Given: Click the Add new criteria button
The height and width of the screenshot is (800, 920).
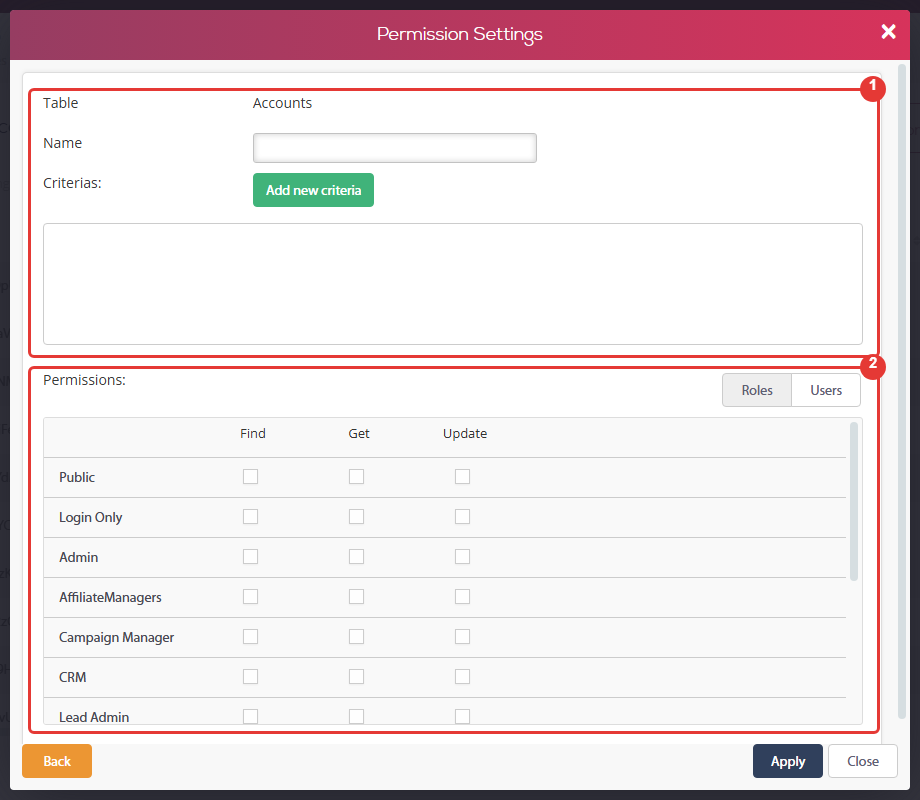Looking at the screenshot, I should [313, 190].
